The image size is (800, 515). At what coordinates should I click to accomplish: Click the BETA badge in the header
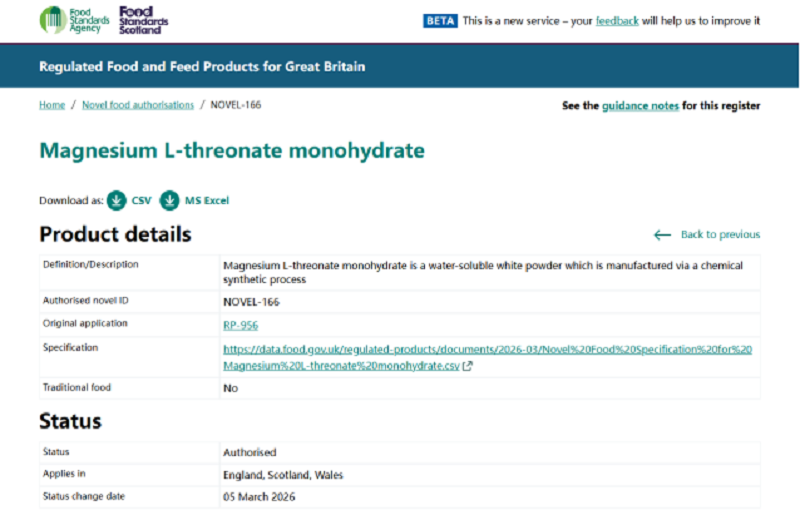click(440, 20)
